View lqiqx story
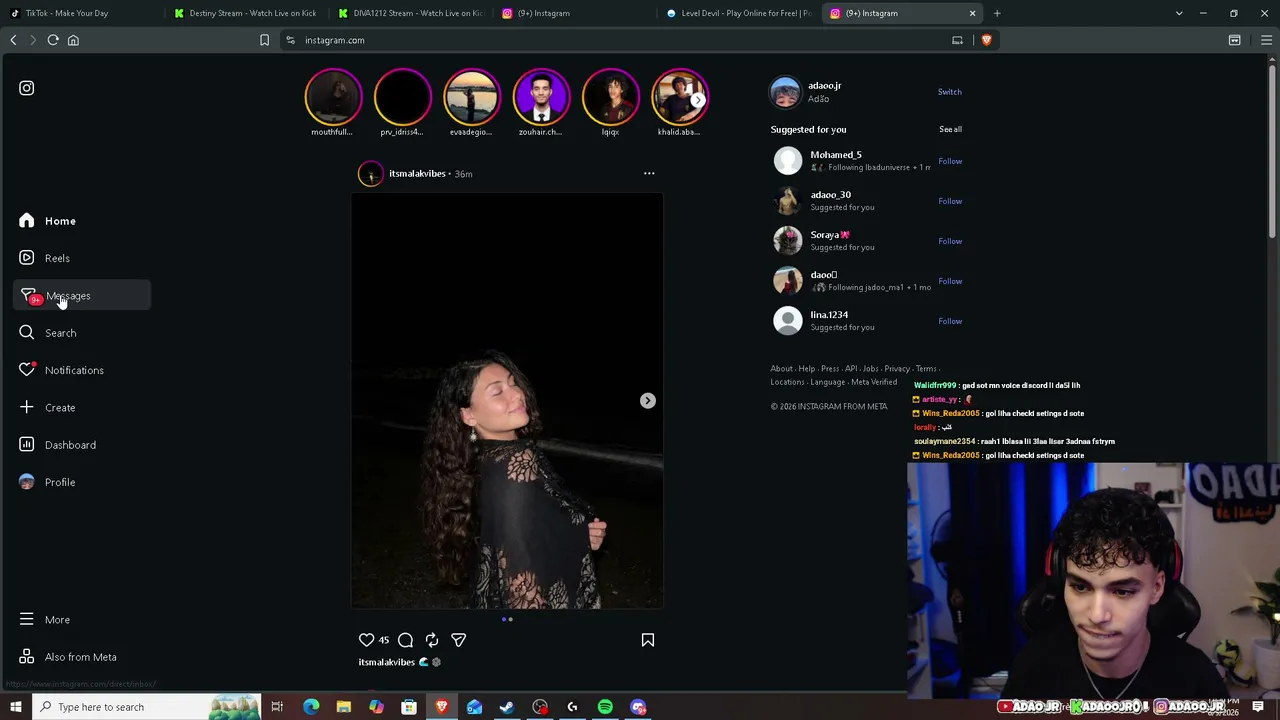1280x720 pixels. point(610,97)
